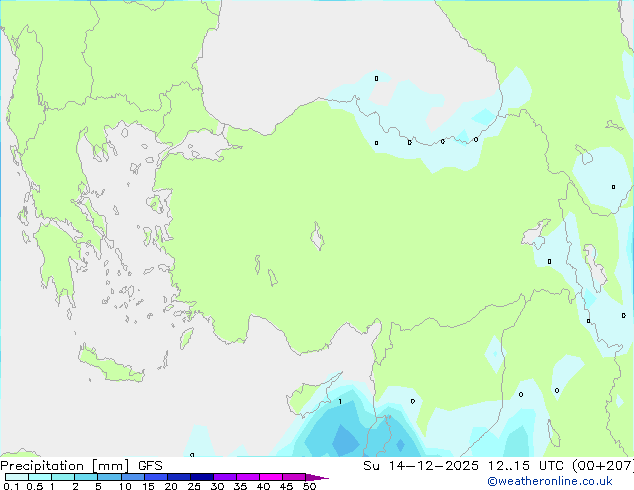This screenshot has height=490, width=634.
Task: Click the island of Crete on the map
Action: pyautogui.click(x=109, y=366)
